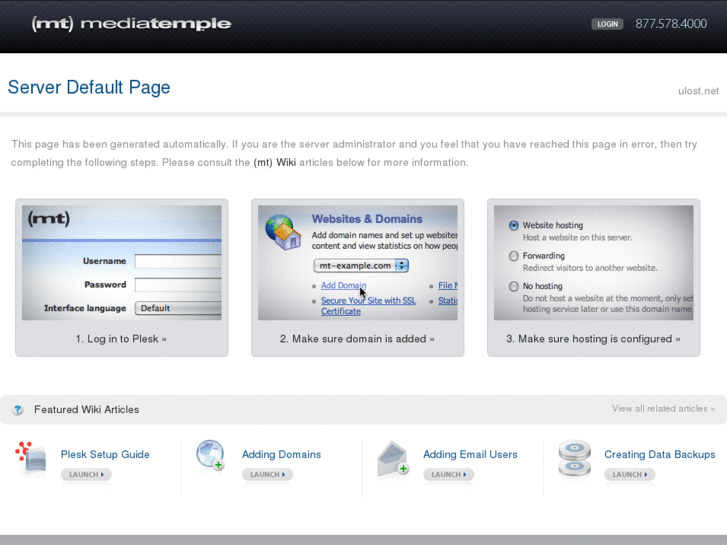
Task: Click the Adding Email Users envelope icon
Action: coord(393,458)
